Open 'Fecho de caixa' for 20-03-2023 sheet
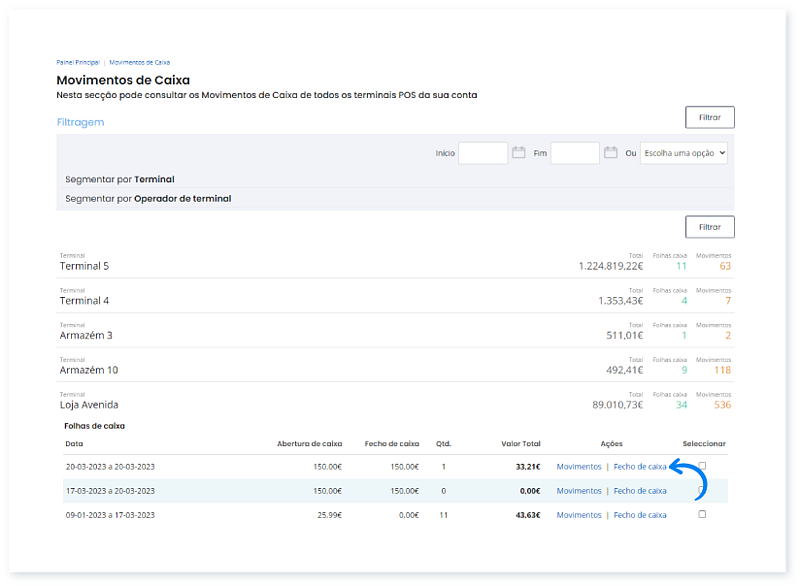The width and height of the screenshot is (800, 586). pos(639,467)
